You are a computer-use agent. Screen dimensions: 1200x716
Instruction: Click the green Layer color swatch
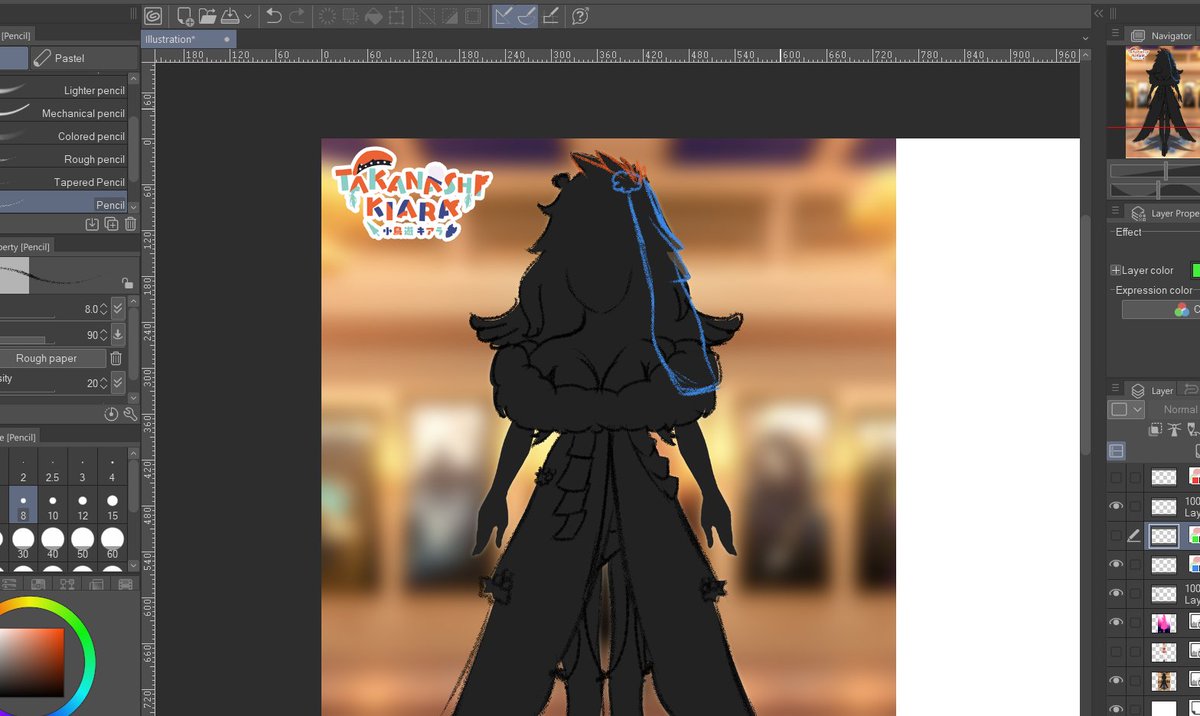pyautogui.click(x=1196, y=270)
